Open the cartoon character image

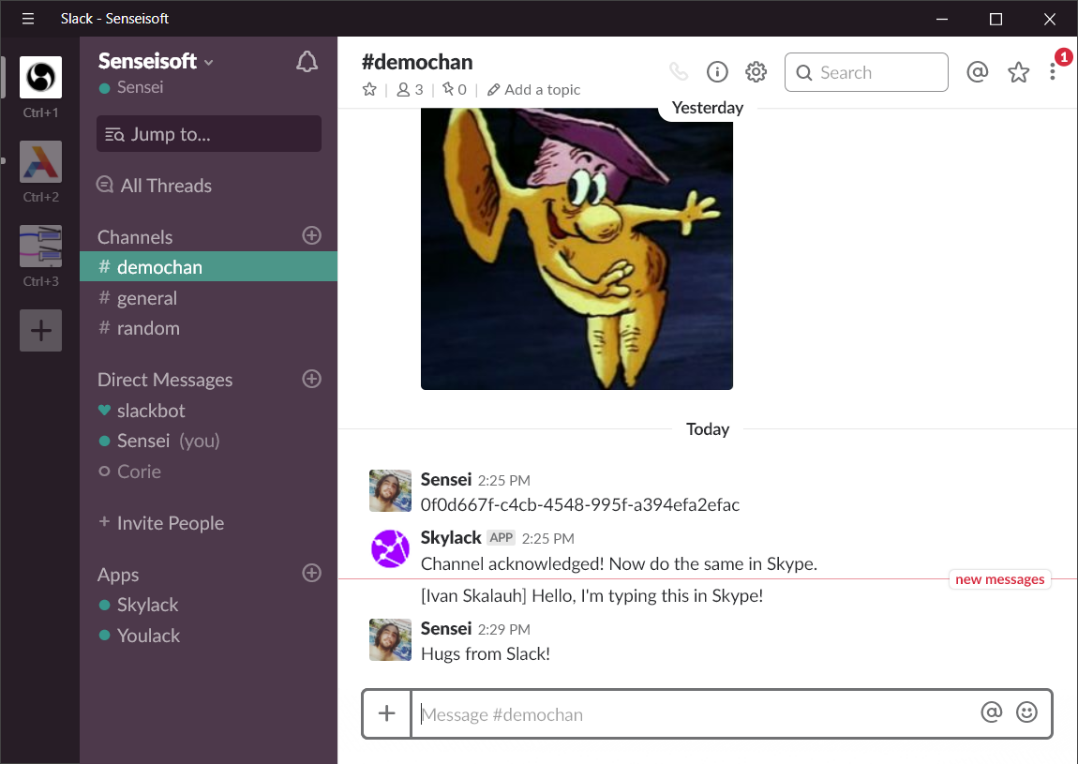577,249
